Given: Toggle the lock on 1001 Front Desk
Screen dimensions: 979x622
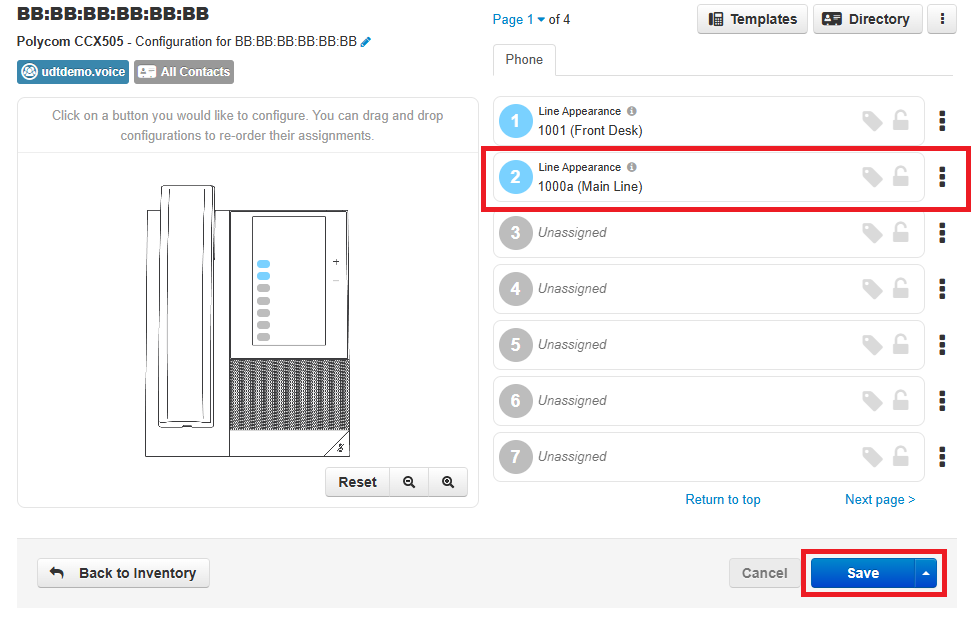Looking at the screenshot, I should 901,121.
